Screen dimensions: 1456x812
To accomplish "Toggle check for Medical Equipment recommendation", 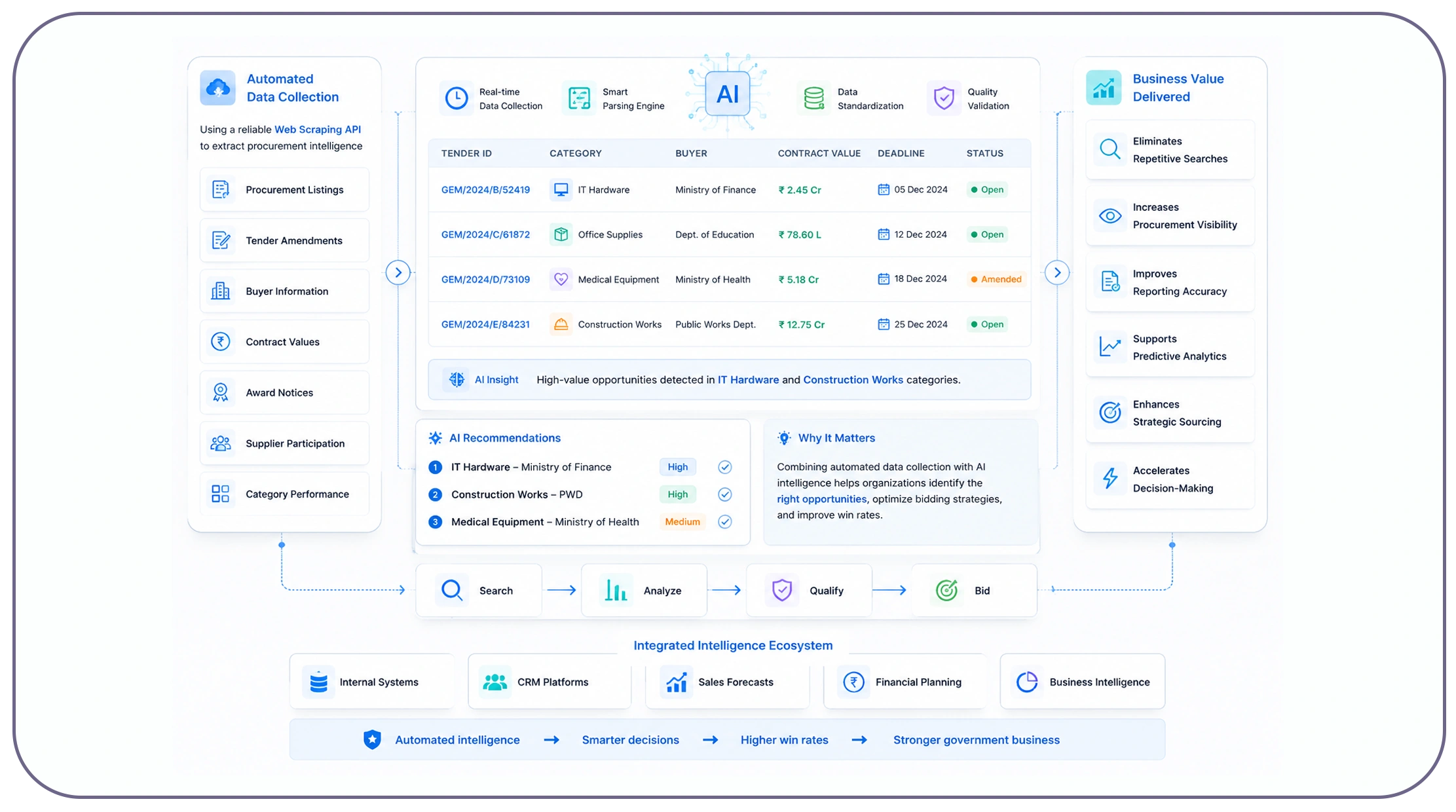I will click(724, 522).
